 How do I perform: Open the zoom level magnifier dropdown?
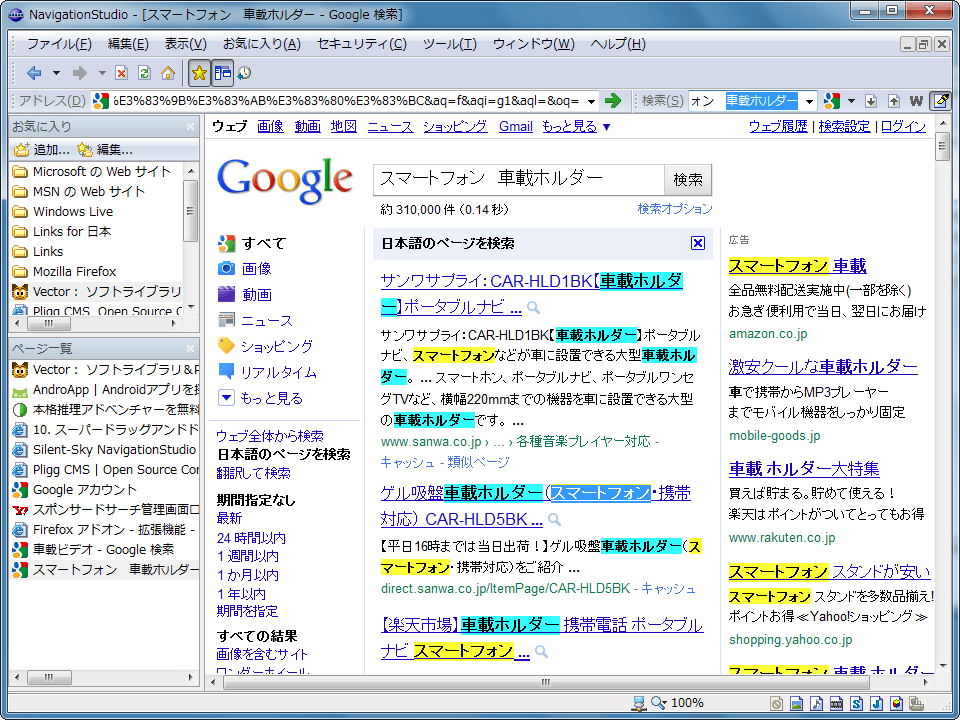click(x=660, y=703)
